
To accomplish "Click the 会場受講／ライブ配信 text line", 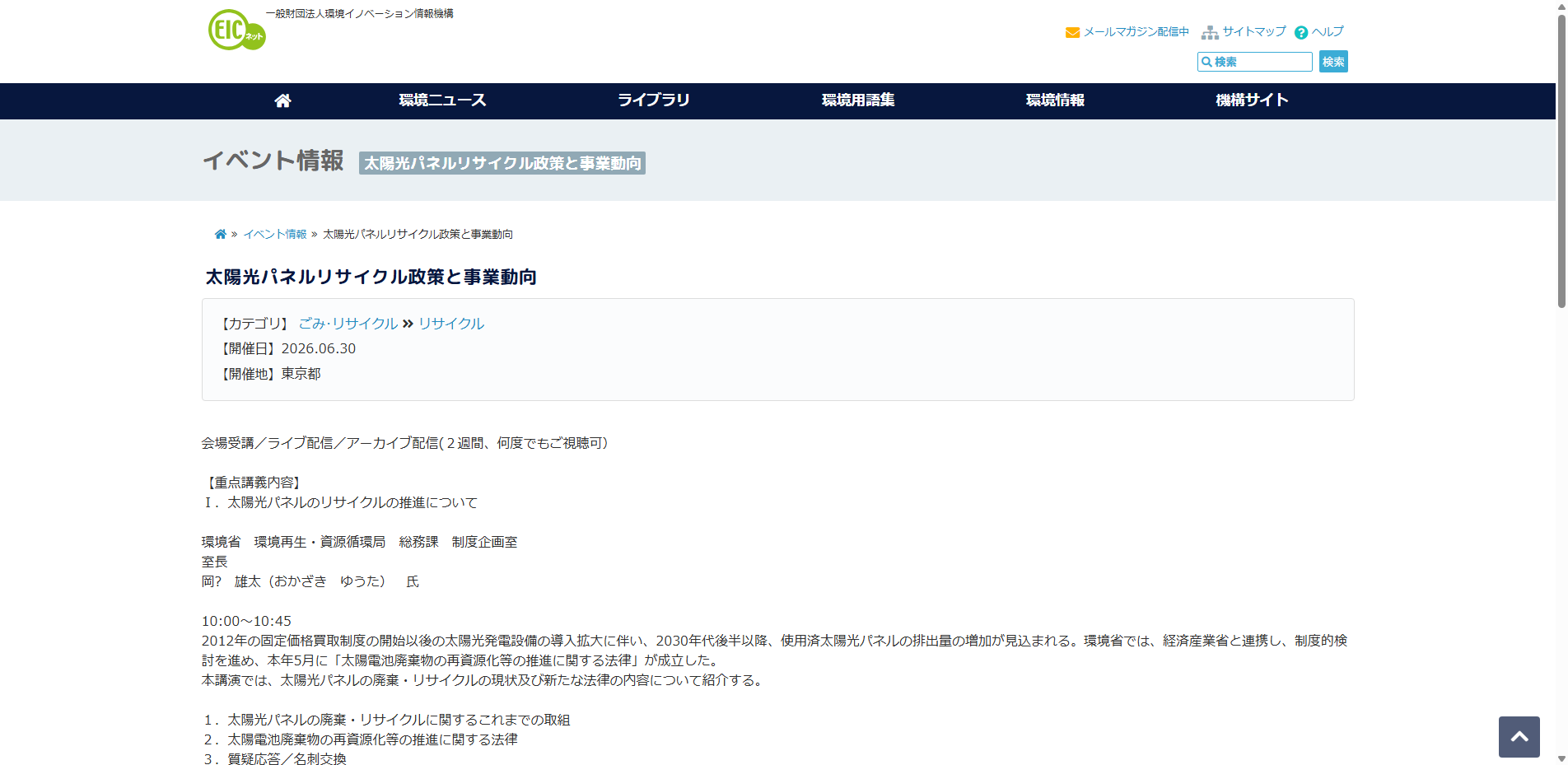I will point(404,443).
